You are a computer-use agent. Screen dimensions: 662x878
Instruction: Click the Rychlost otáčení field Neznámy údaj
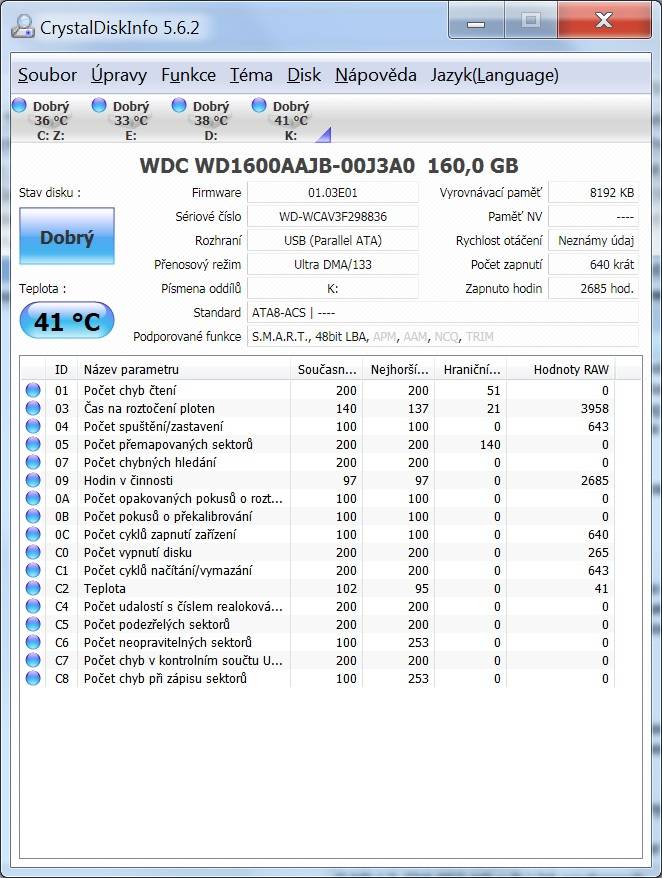coord(593,241)
